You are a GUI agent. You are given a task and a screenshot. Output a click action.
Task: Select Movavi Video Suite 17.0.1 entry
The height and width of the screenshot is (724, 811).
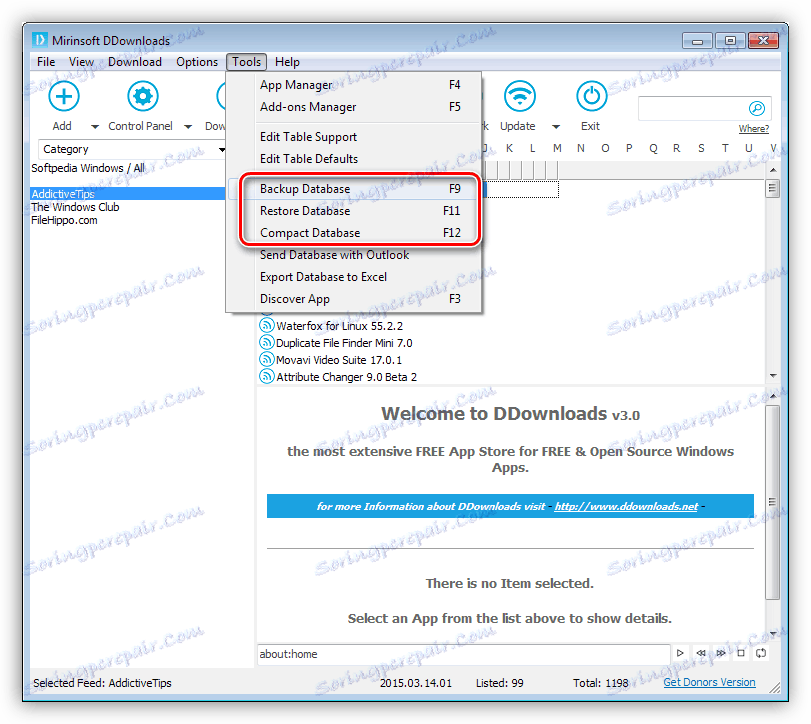(x=339, y=360)
